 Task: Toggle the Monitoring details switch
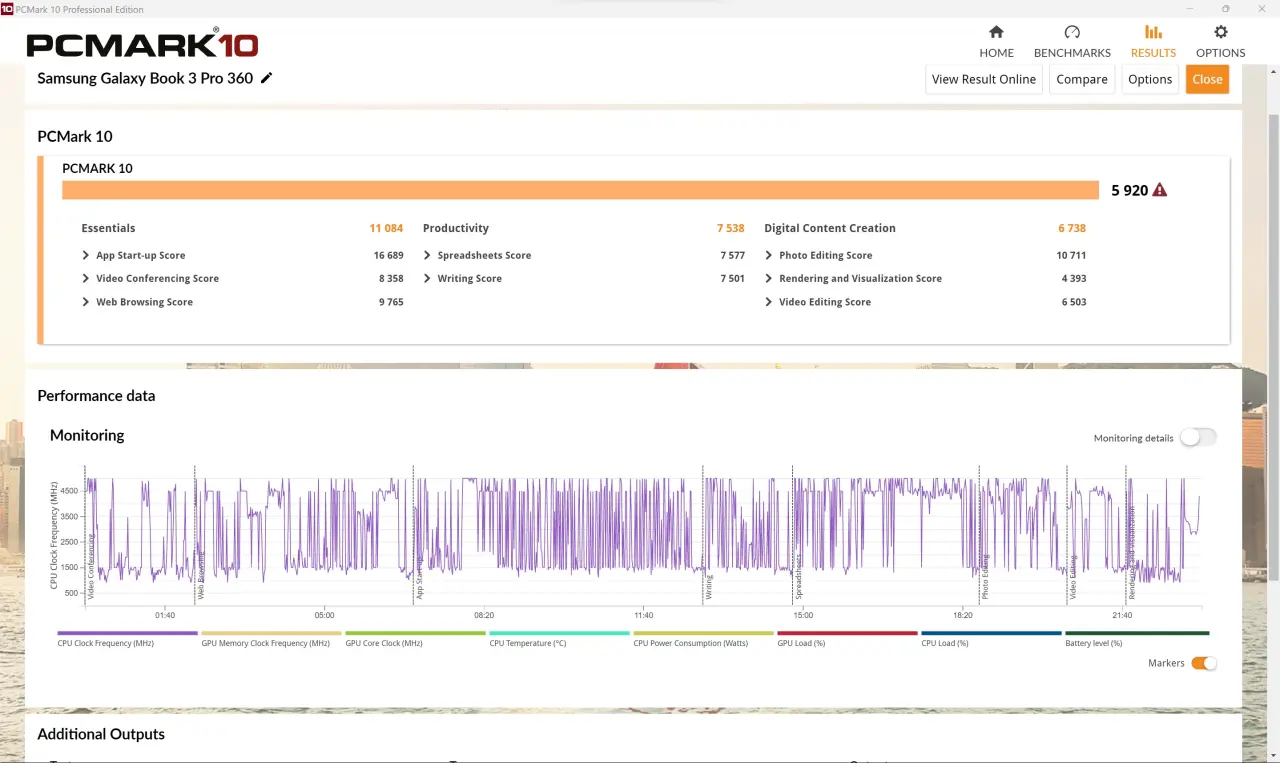click(x=1198, y=437)
